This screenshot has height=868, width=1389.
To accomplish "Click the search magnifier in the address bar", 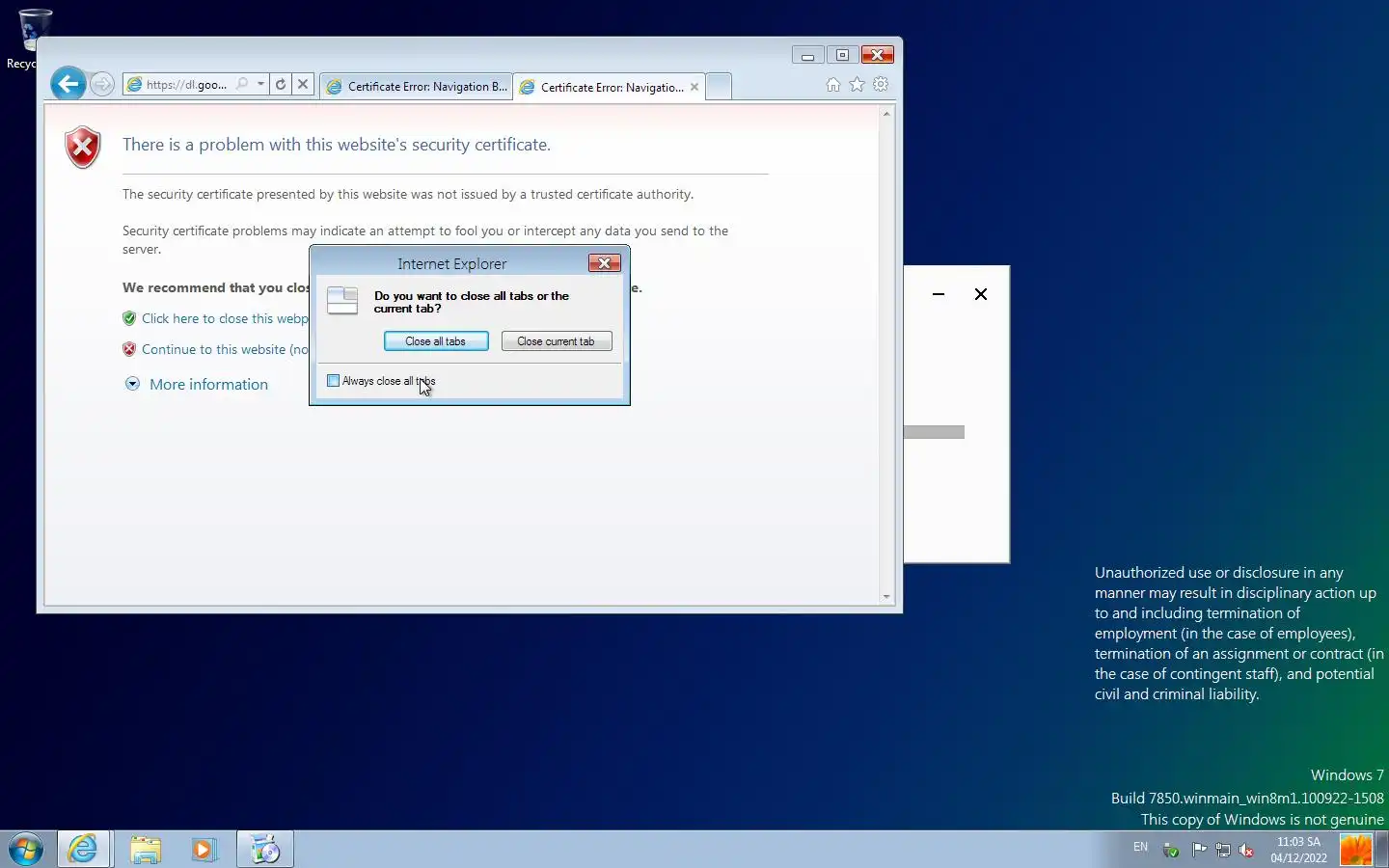I will pyautogui.click(x=242, y=84).
